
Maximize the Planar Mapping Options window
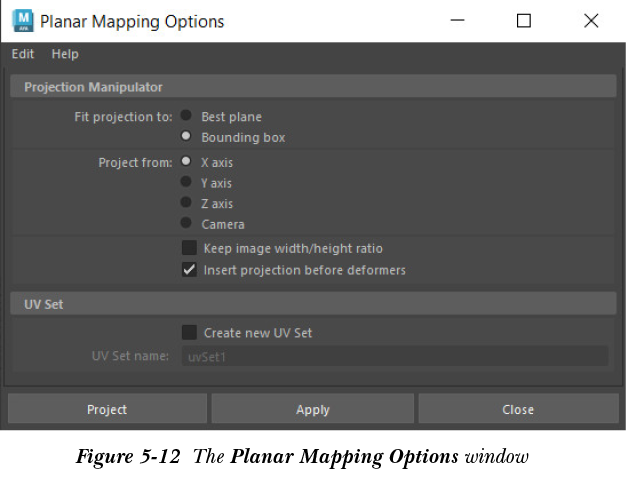tap(523, 21)
